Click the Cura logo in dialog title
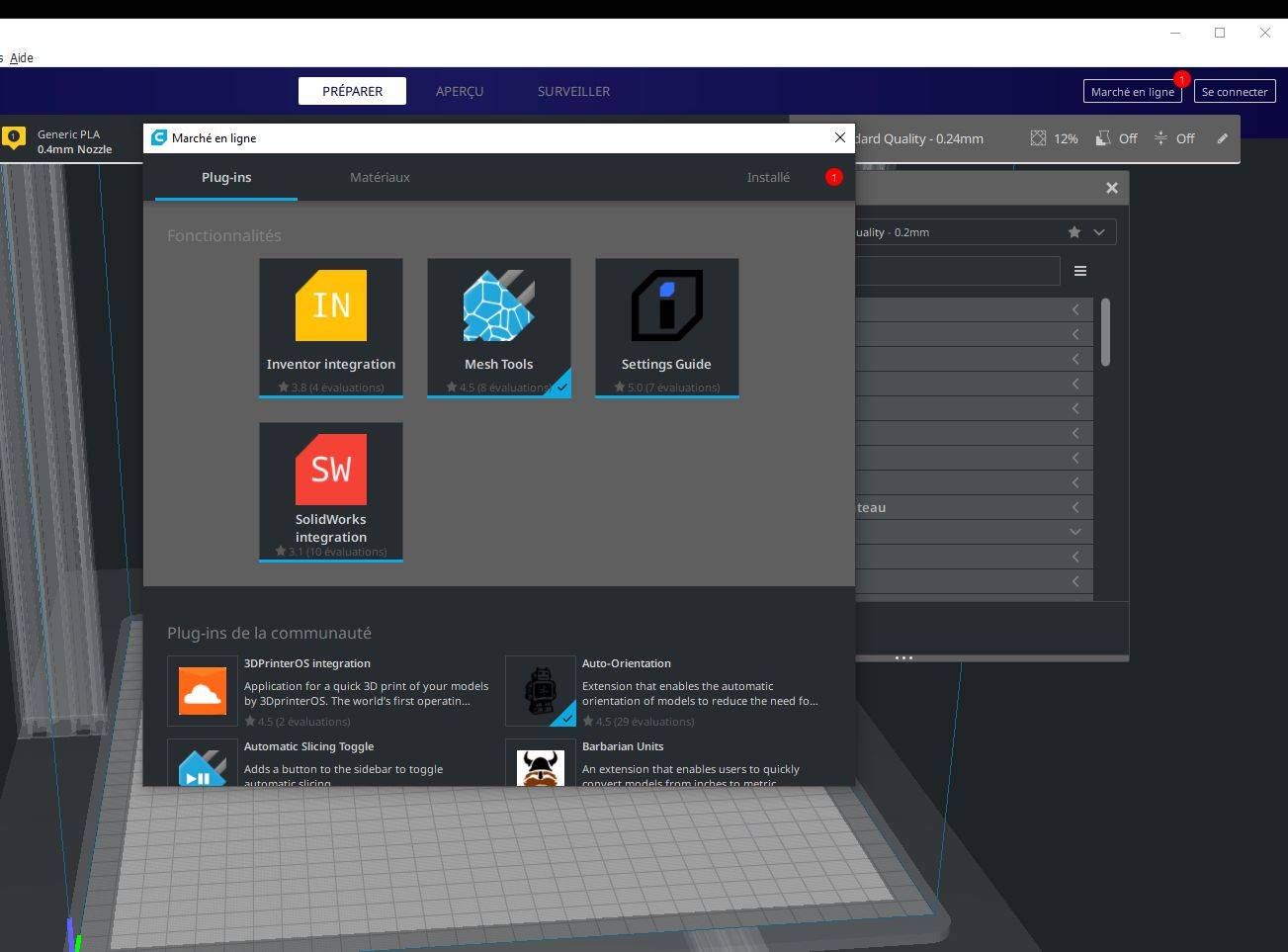The height and width of the screenshot is (952, 1288). pyautogui.click(x=159, y=137)
